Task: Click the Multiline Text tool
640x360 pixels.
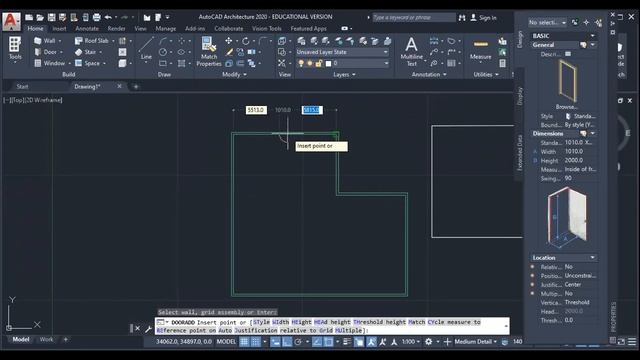Action: click(411, 51)
